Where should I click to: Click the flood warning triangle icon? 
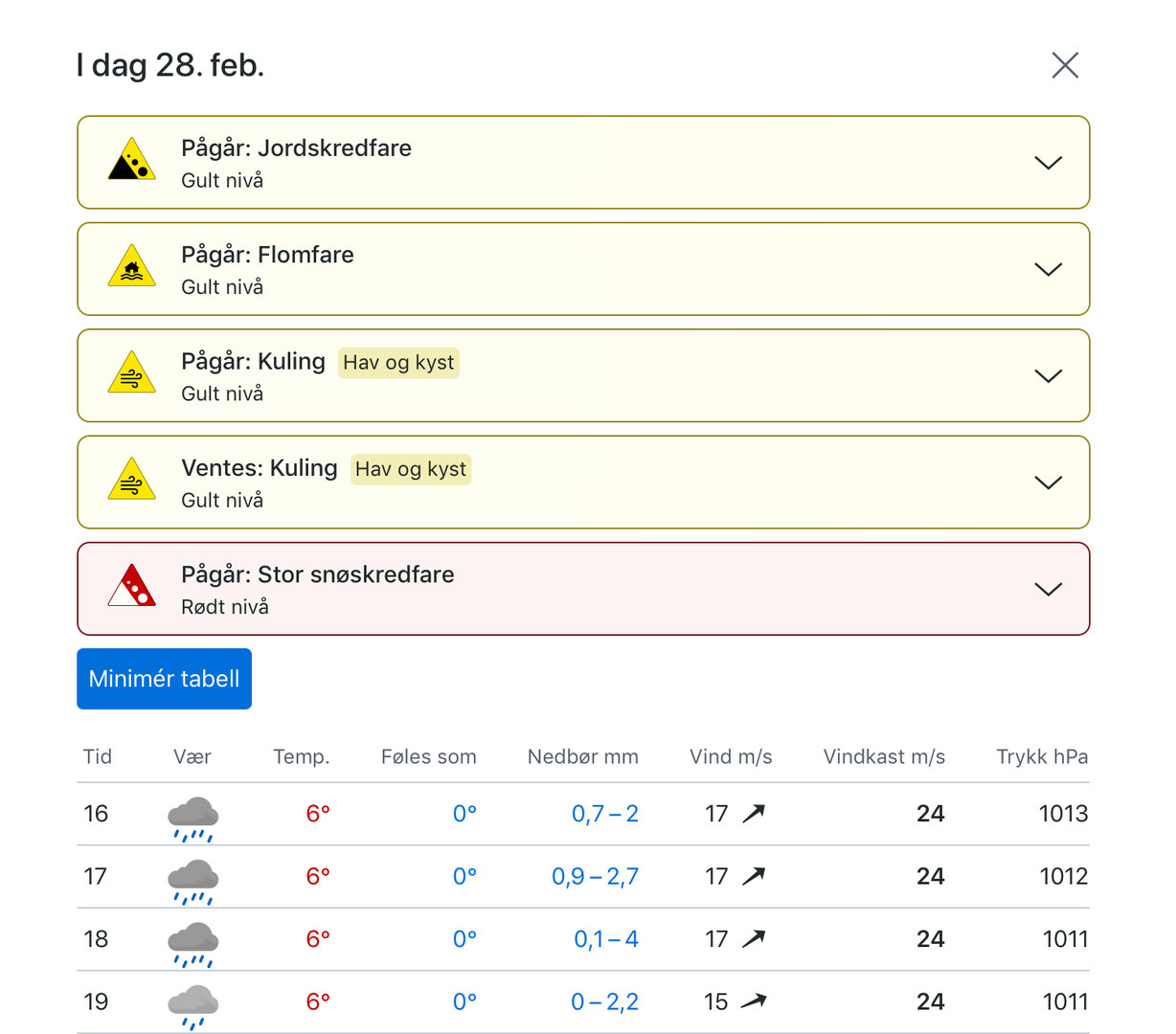[x=131, y=268]
